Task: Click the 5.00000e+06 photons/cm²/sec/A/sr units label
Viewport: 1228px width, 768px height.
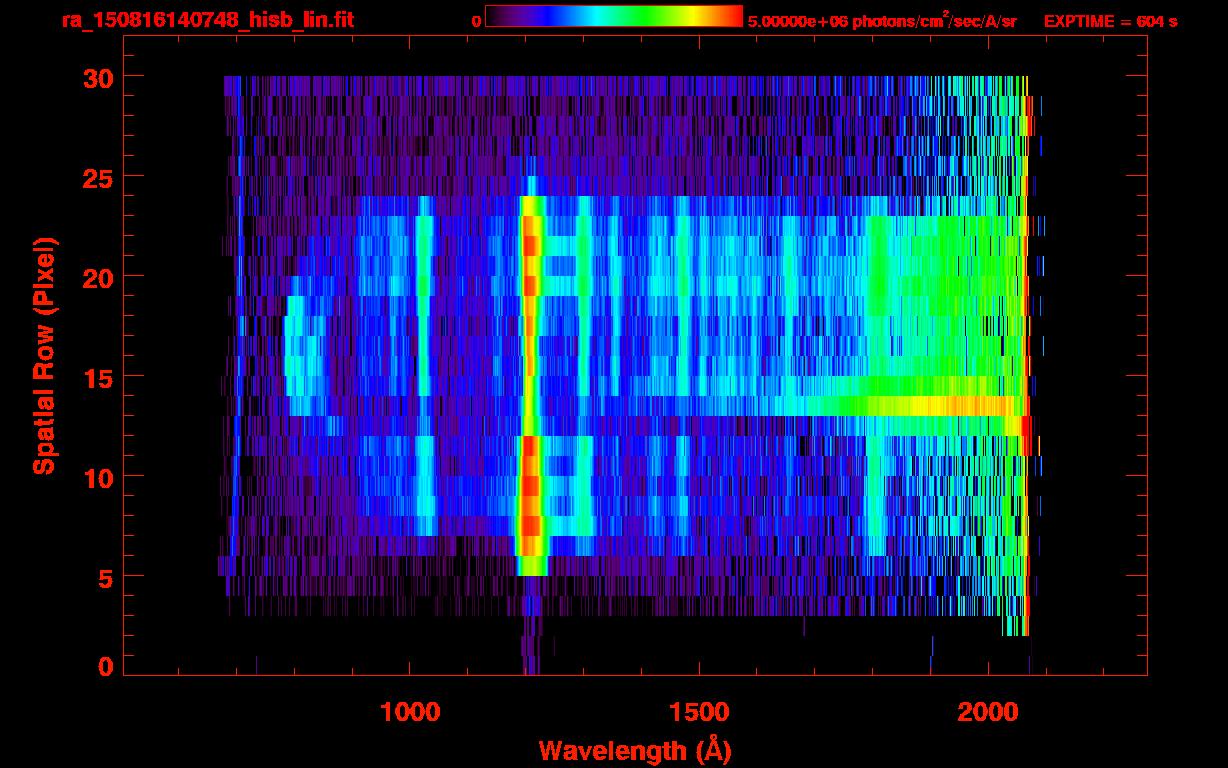Action: pyautogui.click(x=882, y=20)
